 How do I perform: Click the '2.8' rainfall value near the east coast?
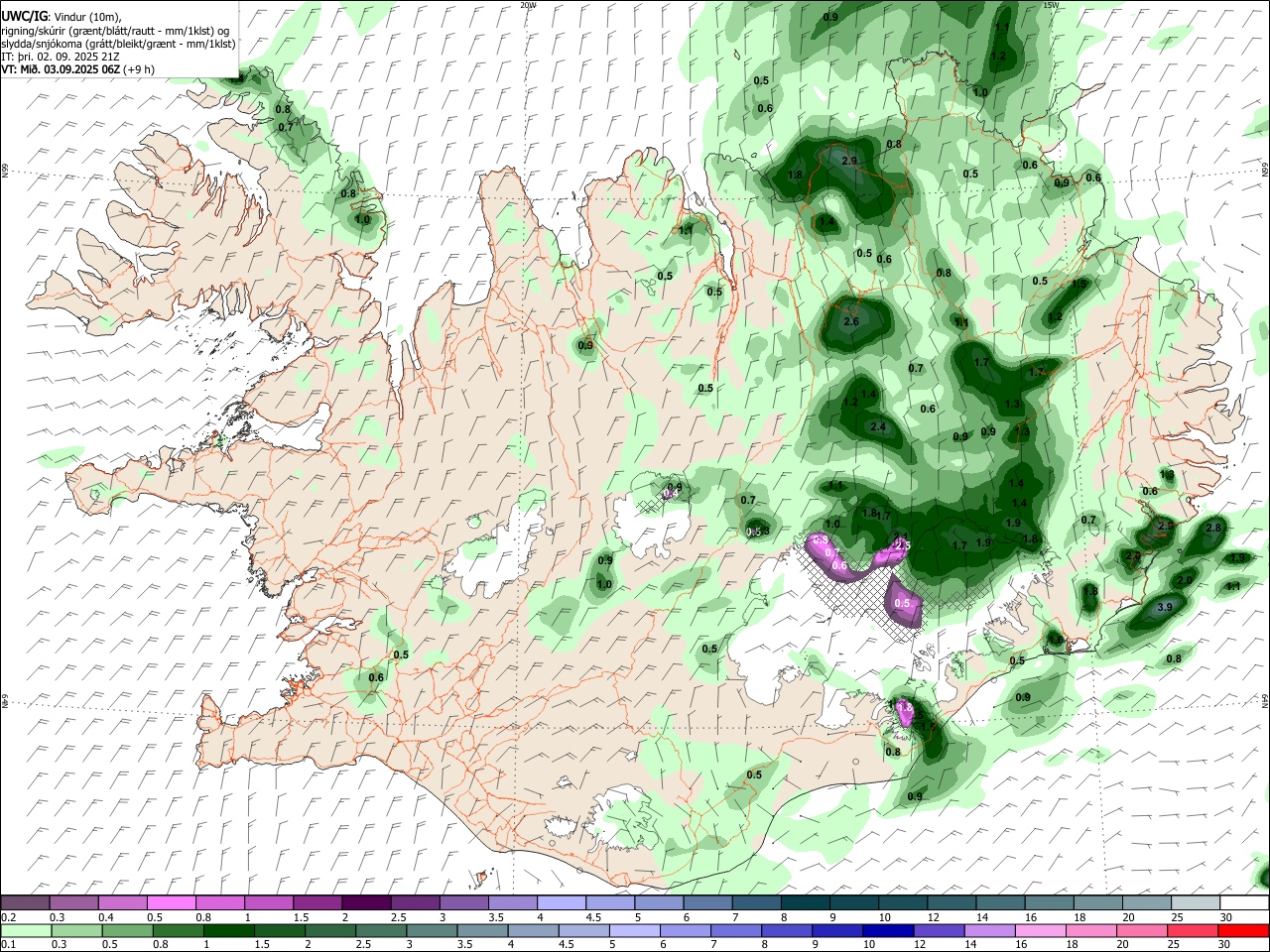click(1213, 528)
